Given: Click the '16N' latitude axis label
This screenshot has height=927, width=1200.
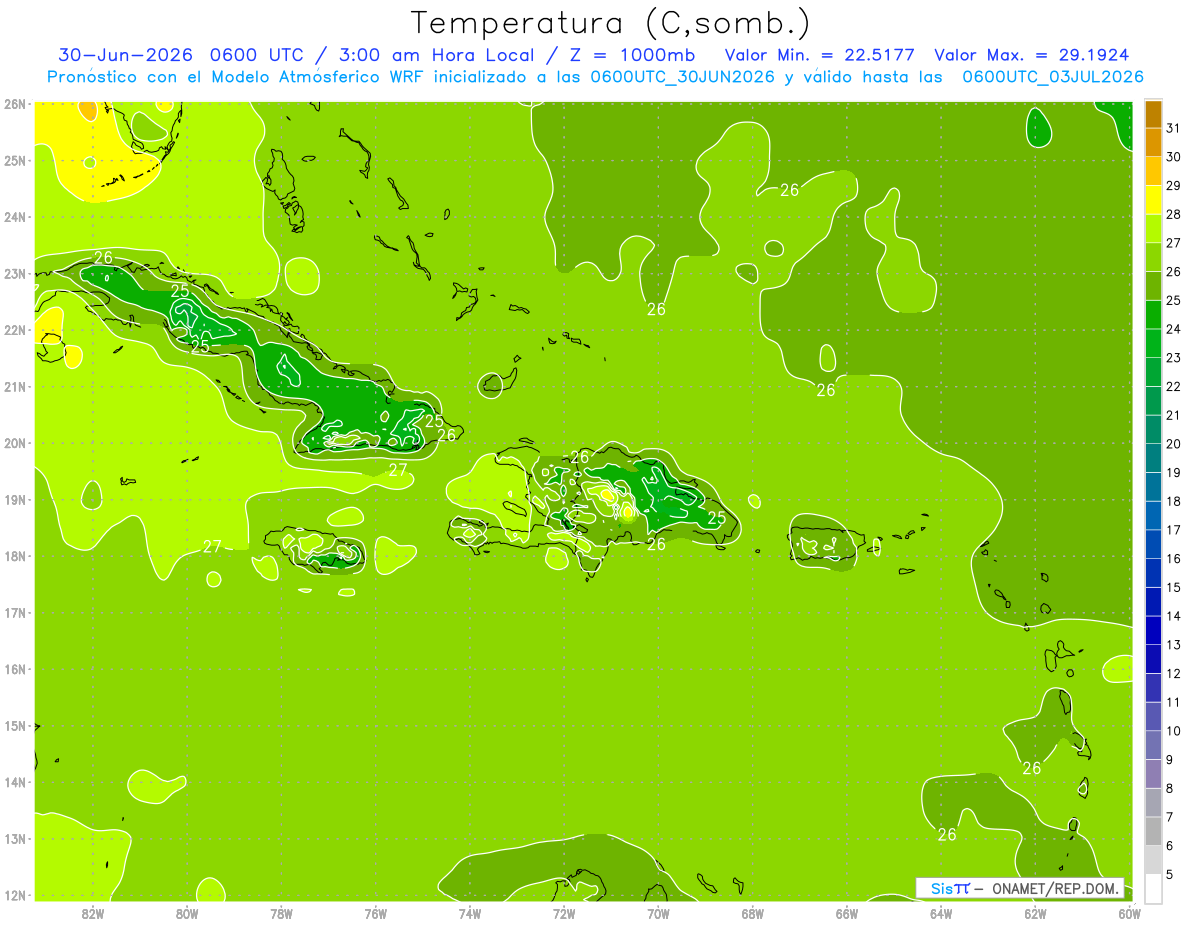Looking at the screenshot, I should pyautogui.click(x=14, y=669).
